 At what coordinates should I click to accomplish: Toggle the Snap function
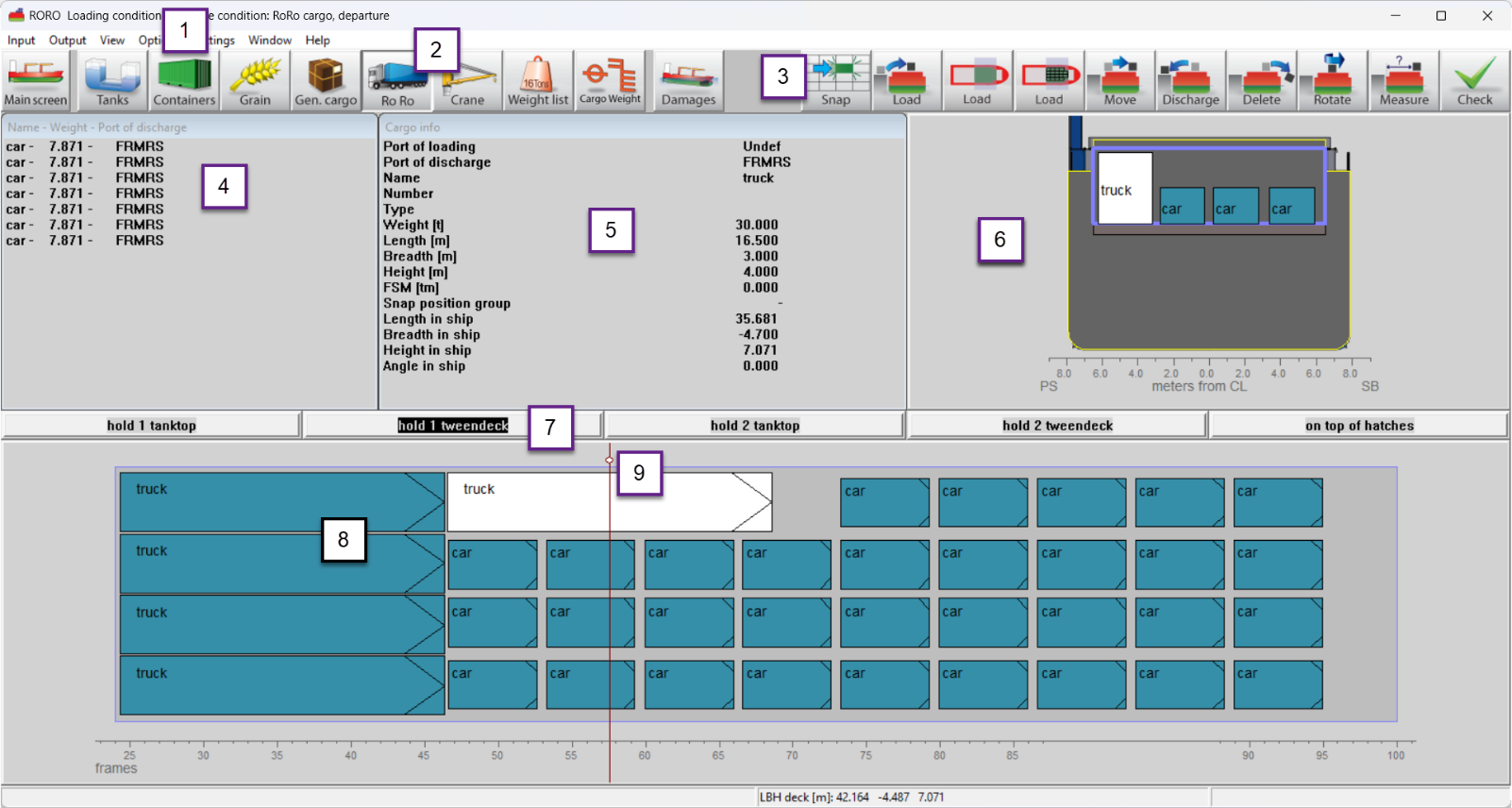pyautogui.click(x=836, y=81)
